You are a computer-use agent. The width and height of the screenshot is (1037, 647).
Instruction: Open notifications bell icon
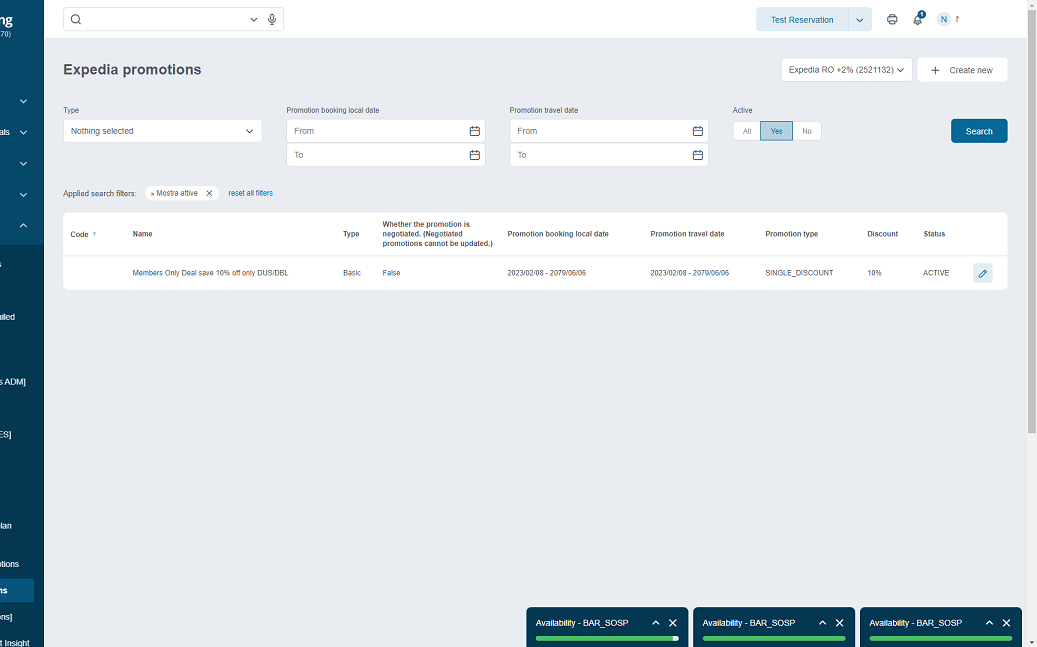click(918, 19)
